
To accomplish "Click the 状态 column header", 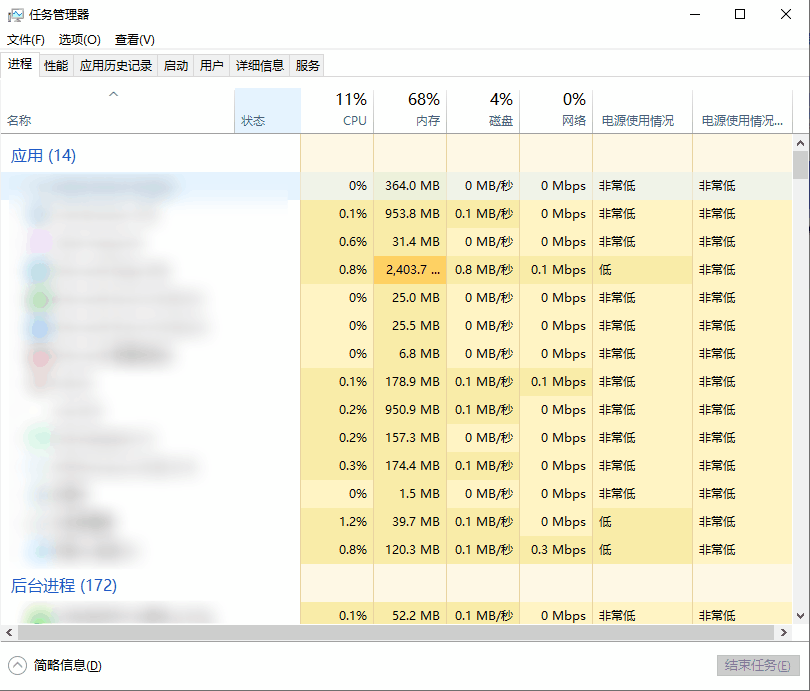I will click(268, 111).
